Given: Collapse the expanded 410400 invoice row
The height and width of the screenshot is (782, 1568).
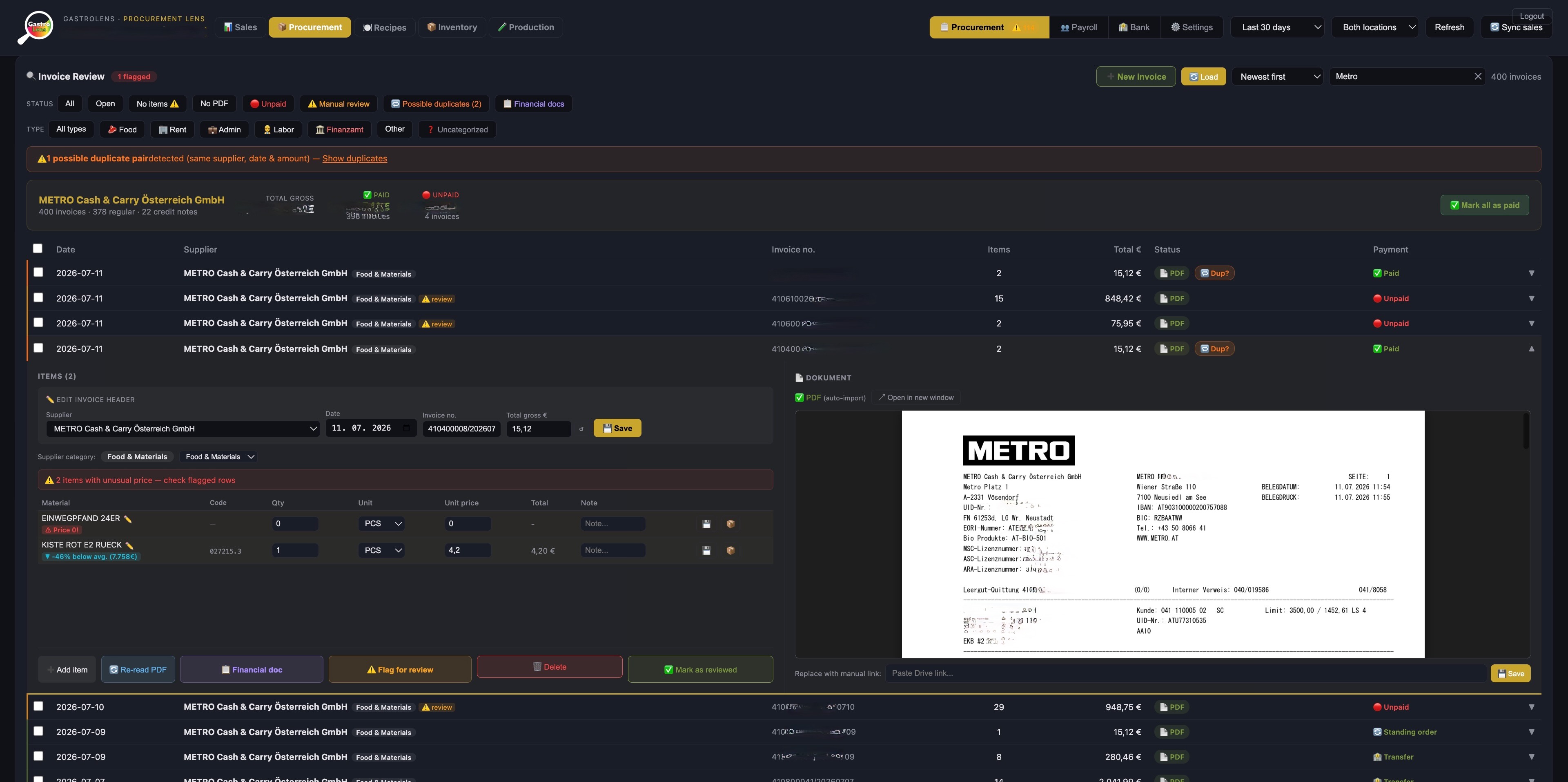Looking at the screenshot, I should point(1532,349).
